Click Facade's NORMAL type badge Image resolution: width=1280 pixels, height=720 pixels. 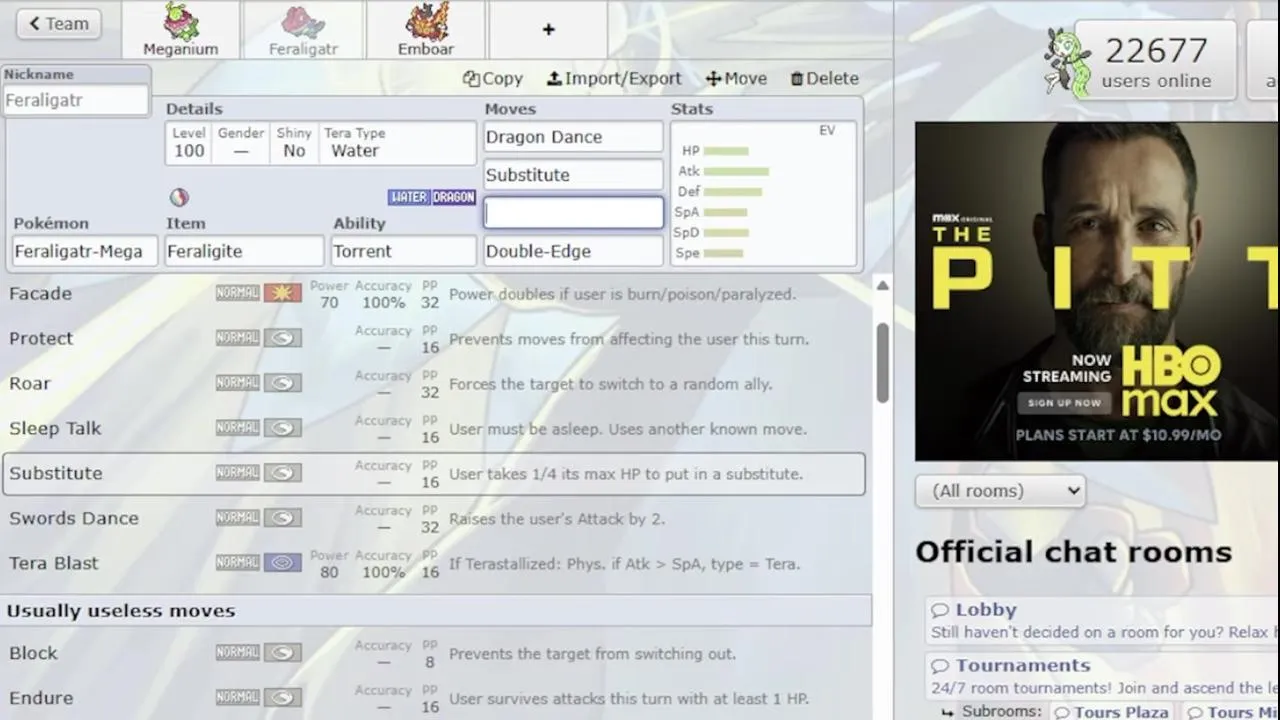238,293
